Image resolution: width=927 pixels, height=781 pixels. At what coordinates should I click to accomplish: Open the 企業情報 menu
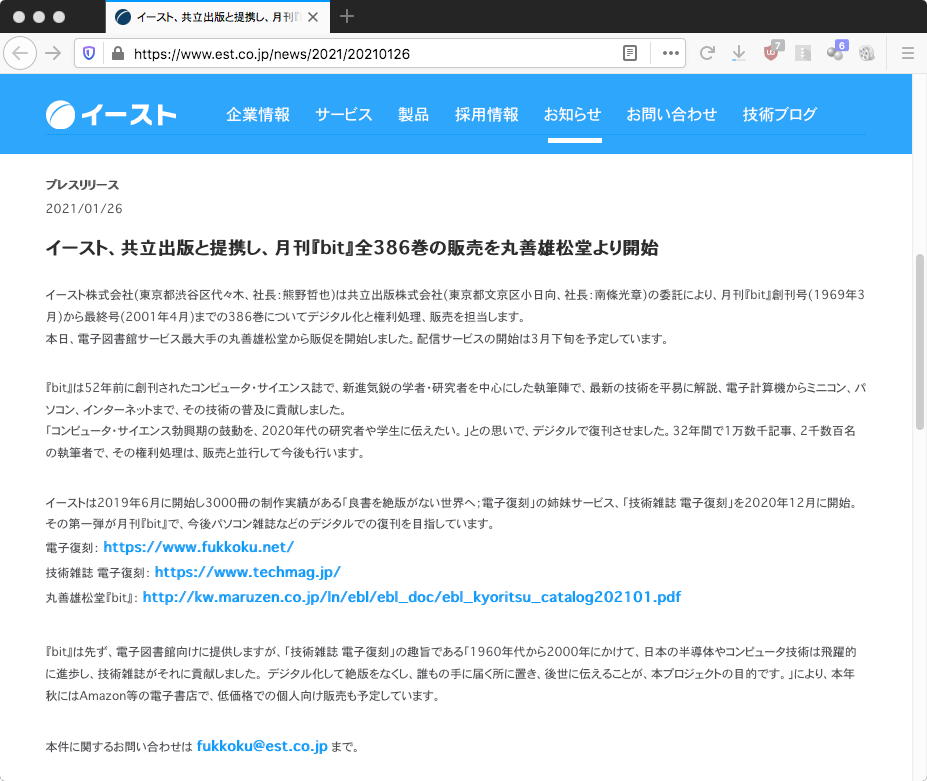coord(258,114)
